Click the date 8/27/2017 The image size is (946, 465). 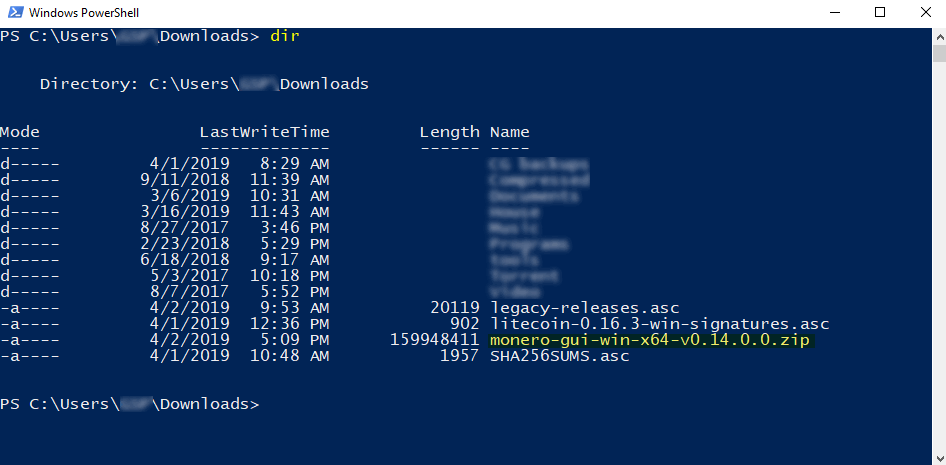point(185,228)
